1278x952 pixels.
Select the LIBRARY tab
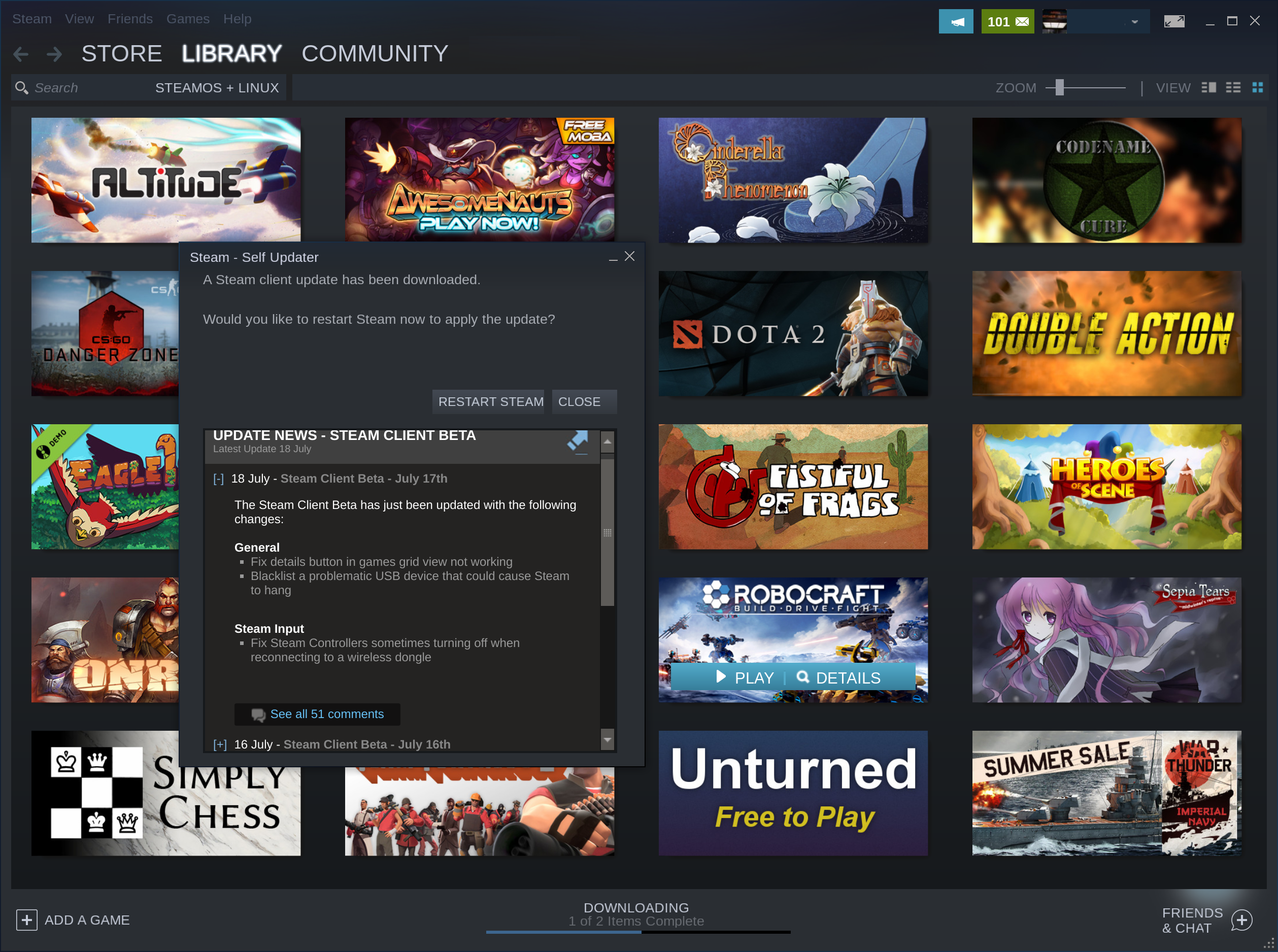click(x=231, y=54)
